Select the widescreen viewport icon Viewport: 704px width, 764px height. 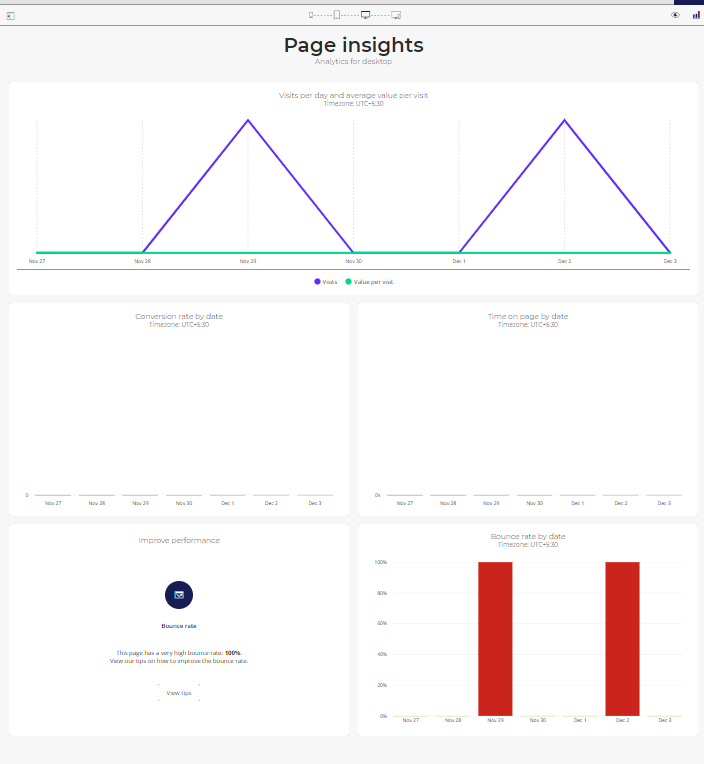coord(396,15)
